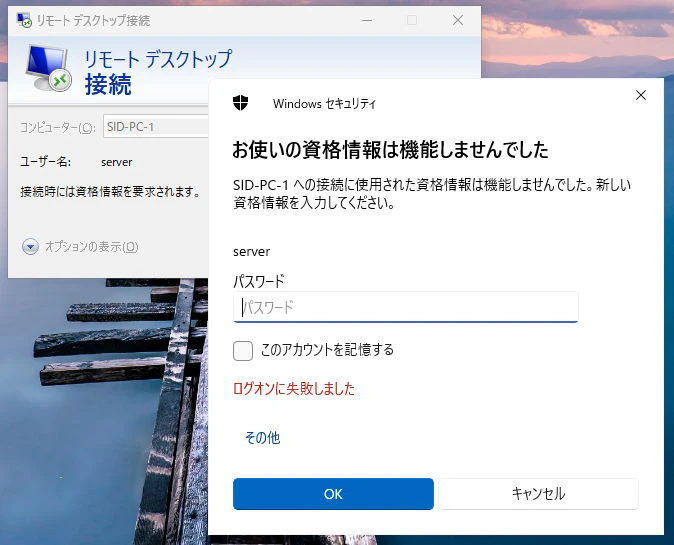Image resolution: width=674 pixels, height=545 pixels.
Task: Focus the パスワード input field
Action: 405,307
